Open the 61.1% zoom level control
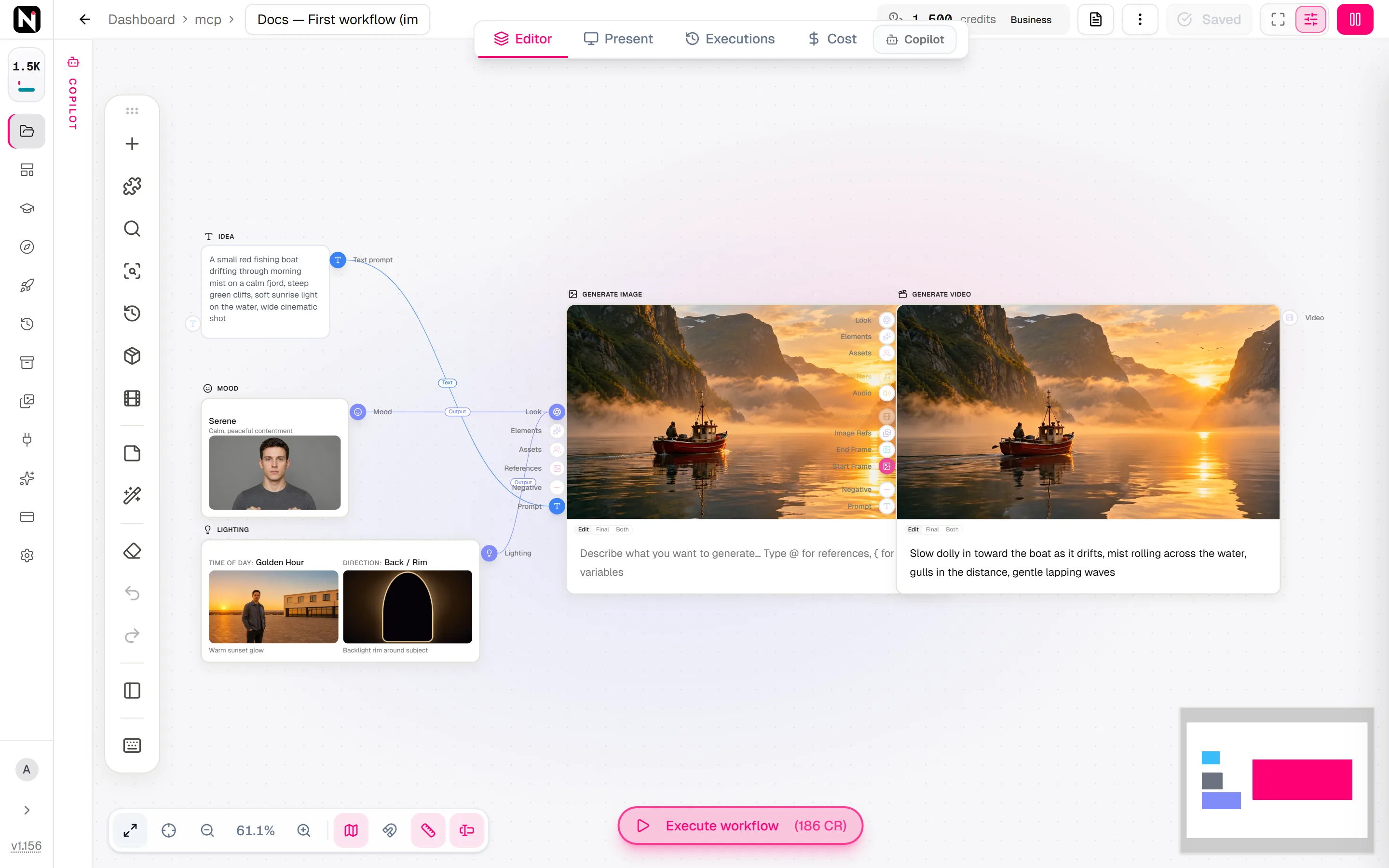The image size is (1389, 868). [x=256, y=830]
